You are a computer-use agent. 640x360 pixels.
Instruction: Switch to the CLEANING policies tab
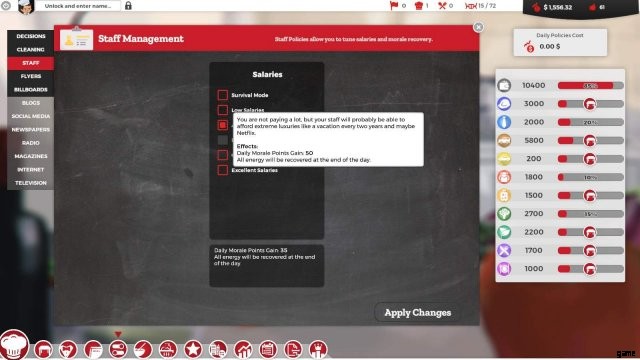pyautogui.click(x=31, y=49)
